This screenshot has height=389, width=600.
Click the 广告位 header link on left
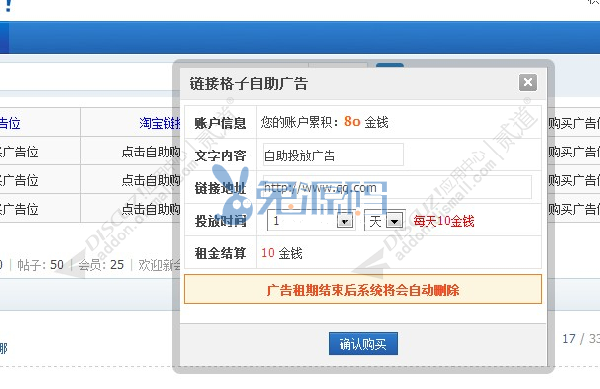click(x=10, y=123)
